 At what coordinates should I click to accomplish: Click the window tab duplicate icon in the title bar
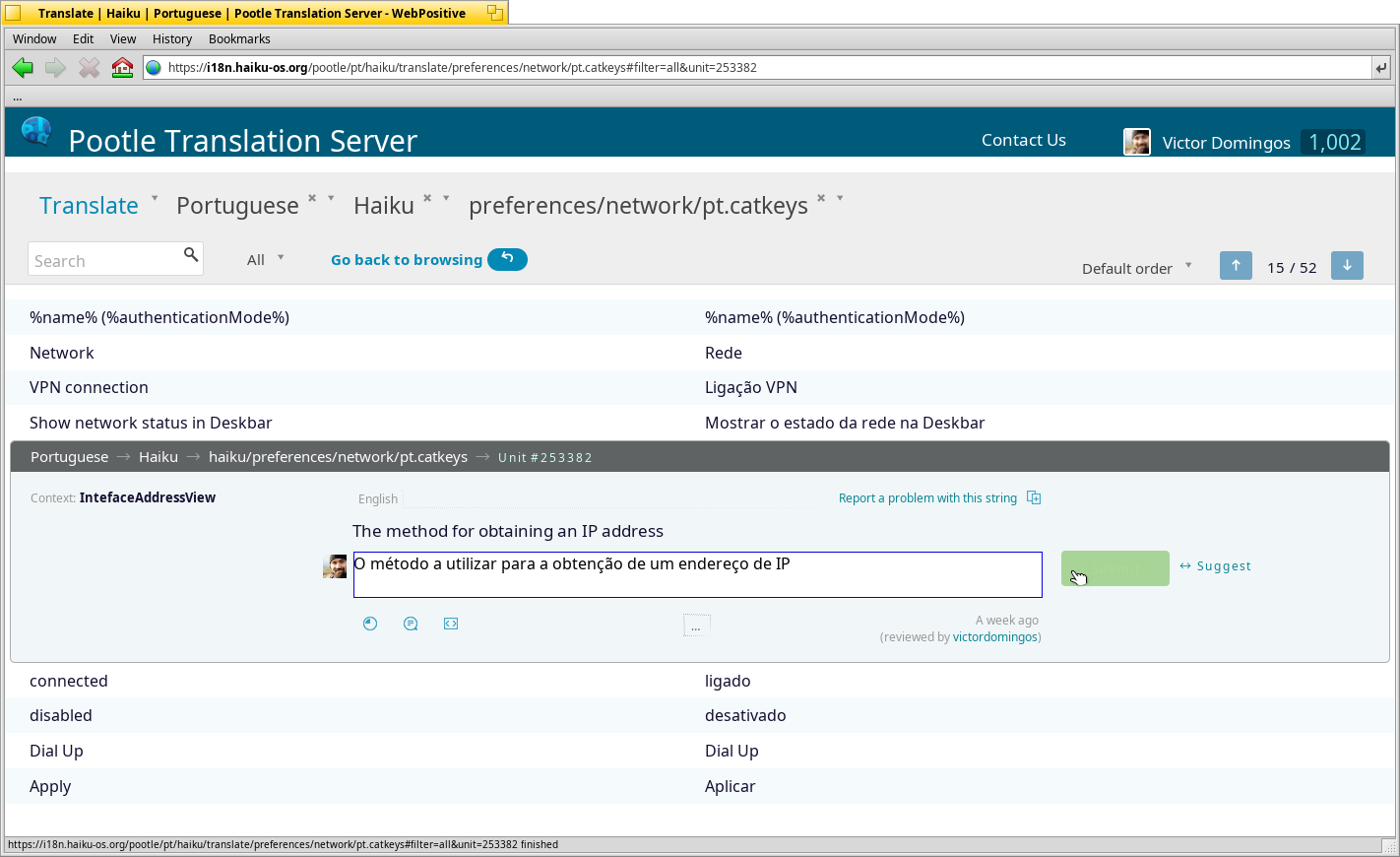click(495, 13)
